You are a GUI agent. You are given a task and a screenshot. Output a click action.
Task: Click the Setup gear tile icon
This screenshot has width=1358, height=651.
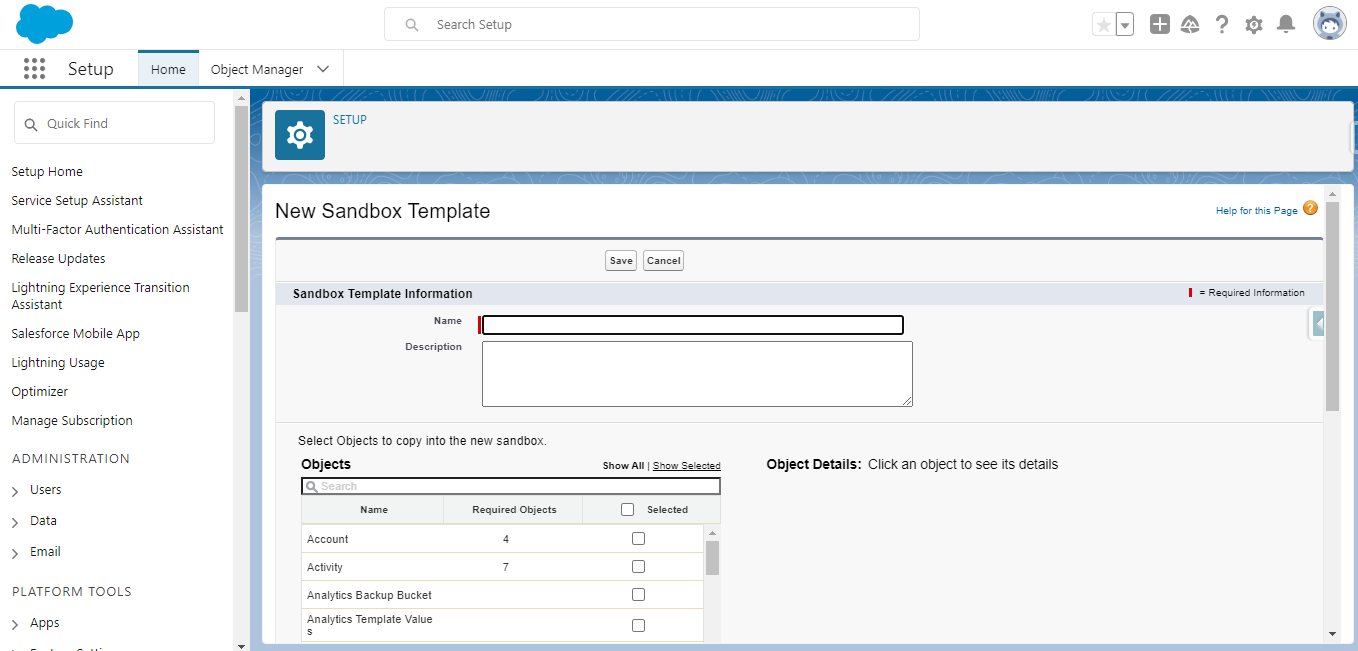pos(300,135)
